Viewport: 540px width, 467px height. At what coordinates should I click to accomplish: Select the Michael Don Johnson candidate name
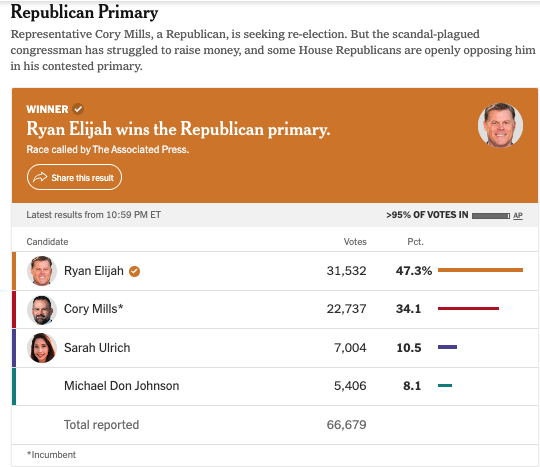[x=122, y=386]
